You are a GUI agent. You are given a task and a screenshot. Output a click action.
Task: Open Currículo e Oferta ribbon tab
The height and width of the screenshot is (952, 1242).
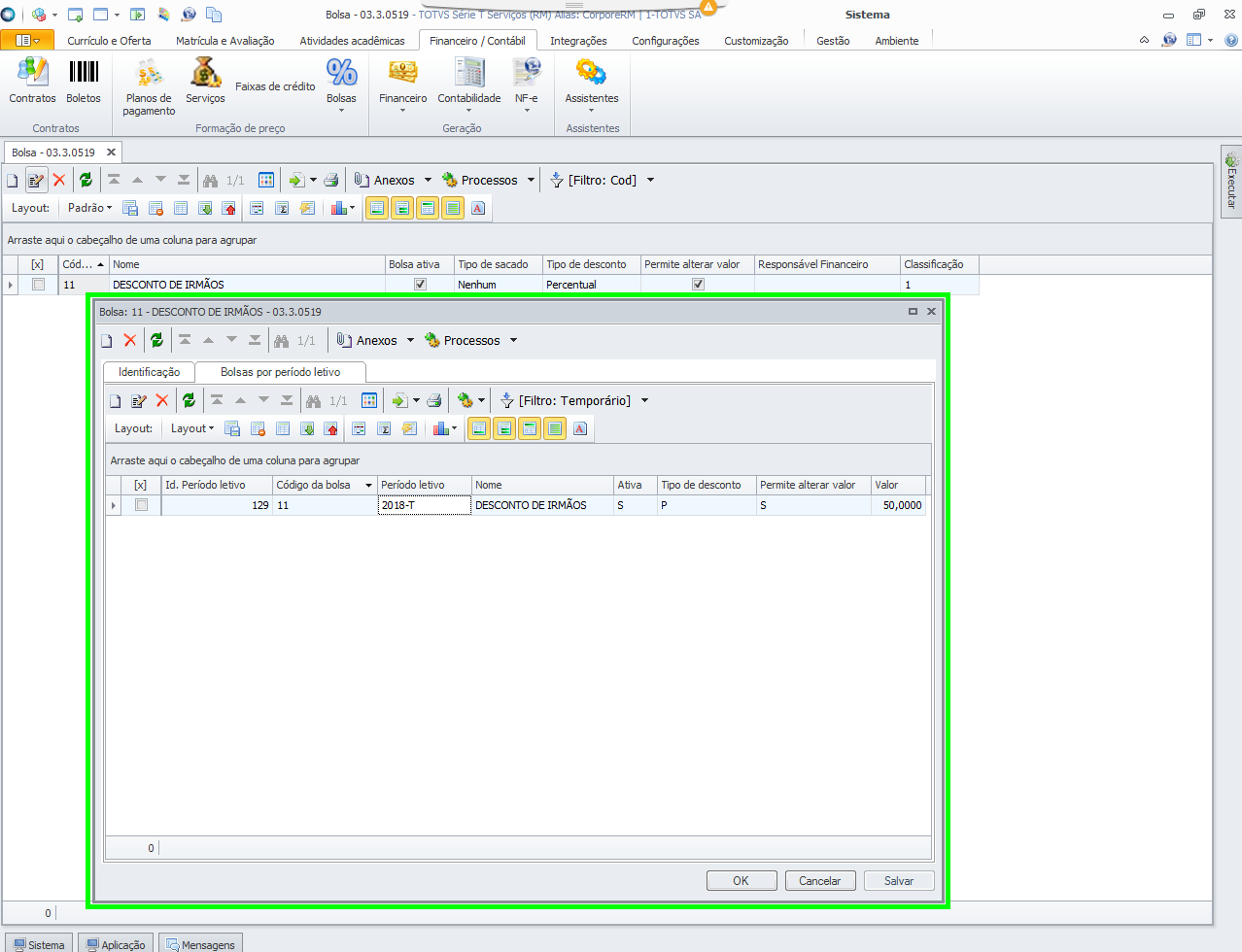point(109,41)
